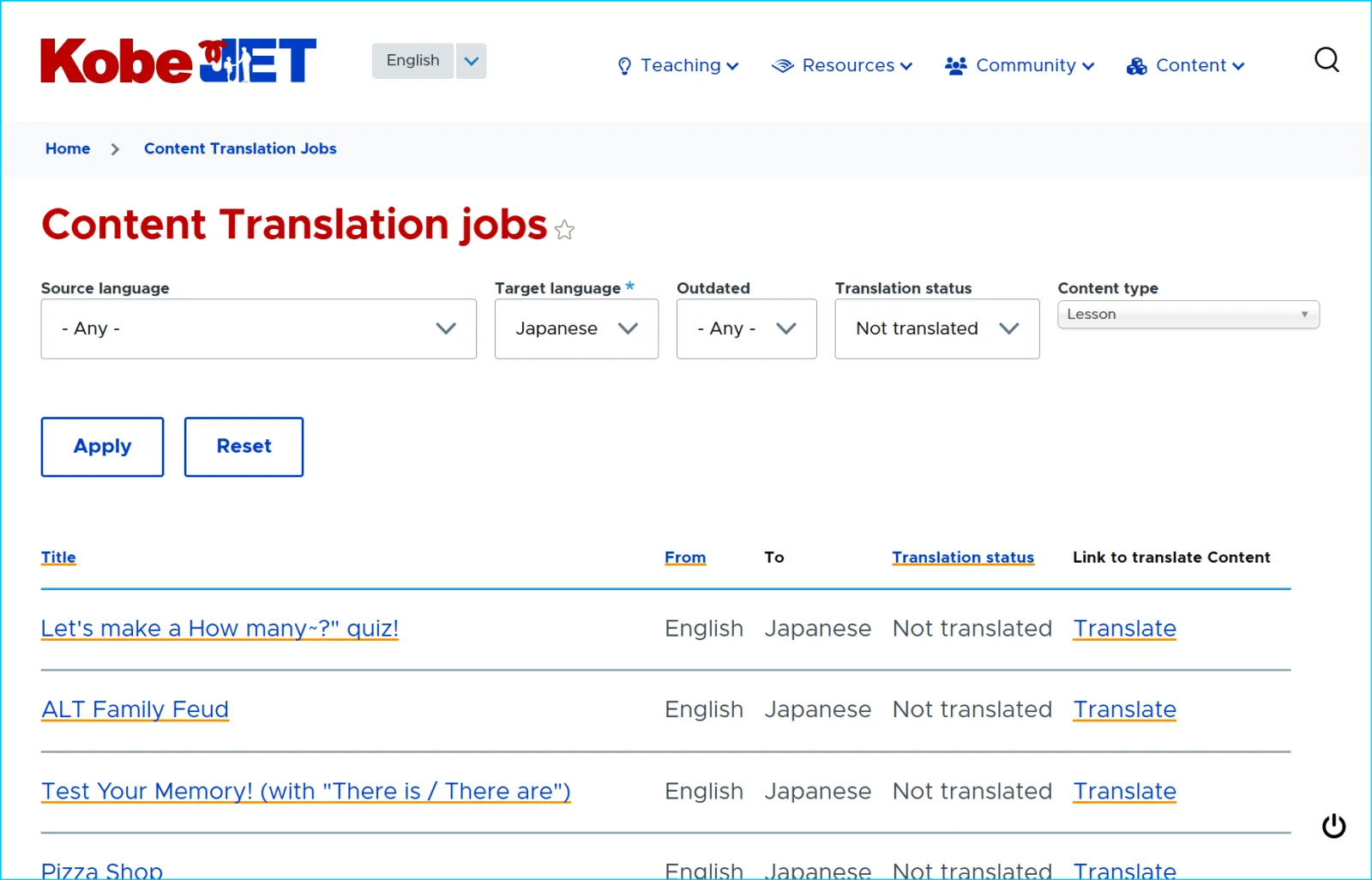Click the favorite star beside page title

click(564, 230)
